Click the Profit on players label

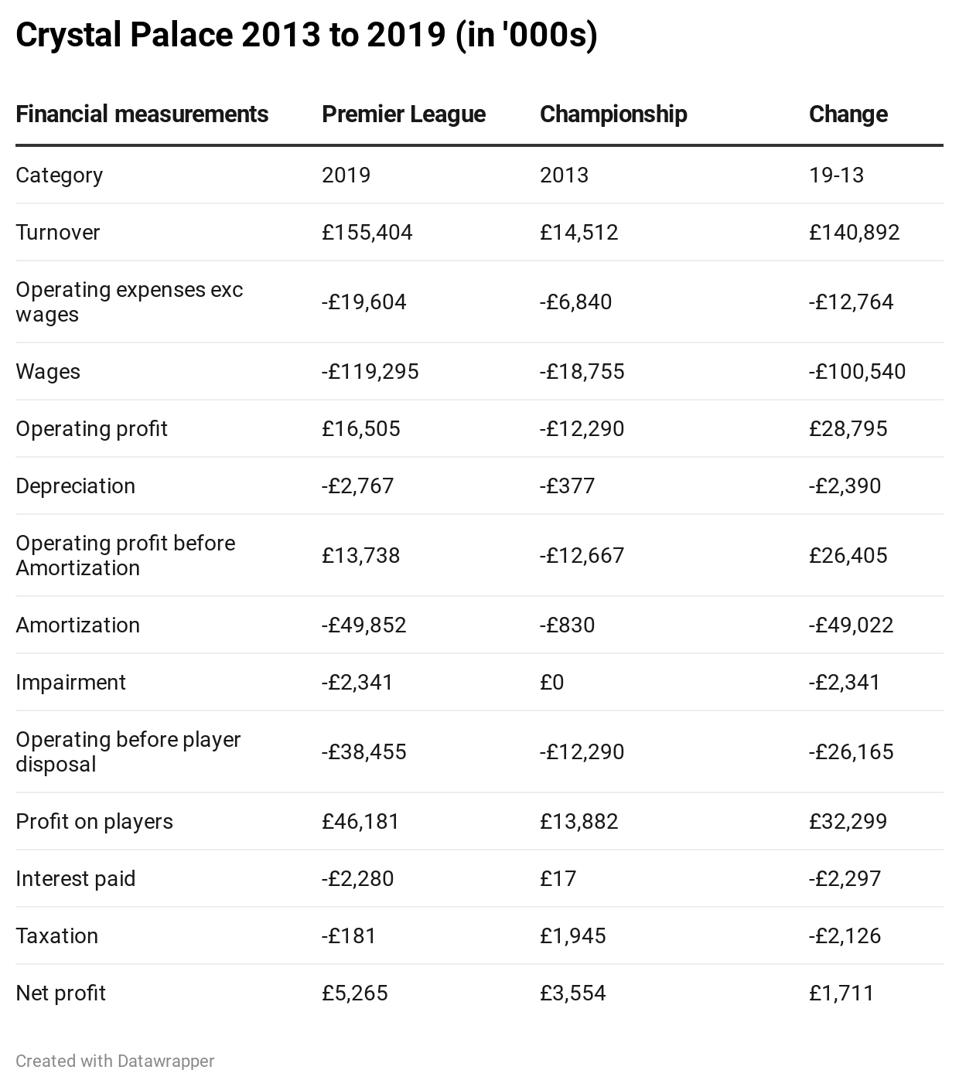point(94,821)
